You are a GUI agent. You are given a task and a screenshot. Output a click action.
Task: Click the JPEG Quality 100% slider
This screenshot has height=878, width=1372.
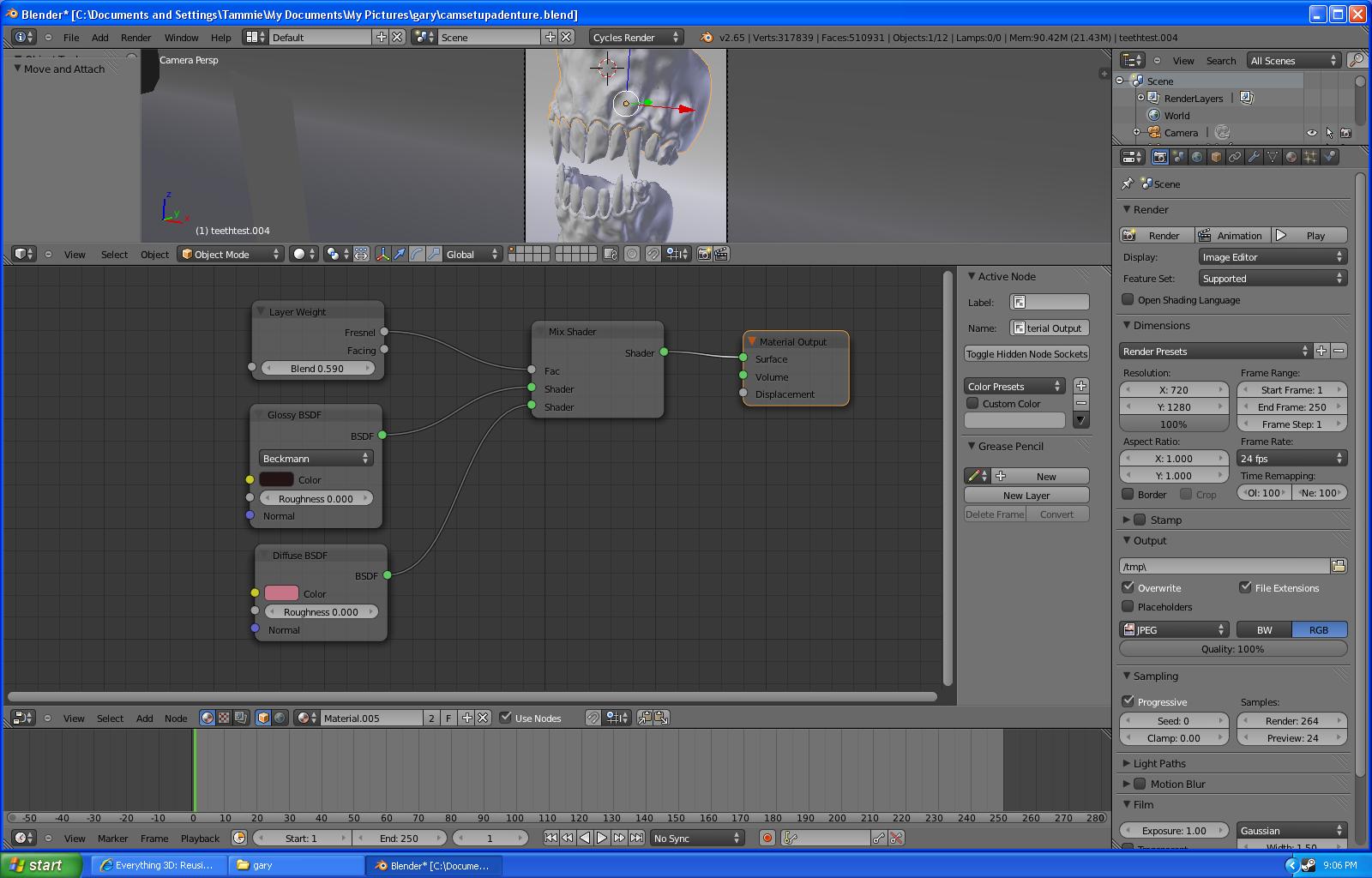pos(1233,649)
